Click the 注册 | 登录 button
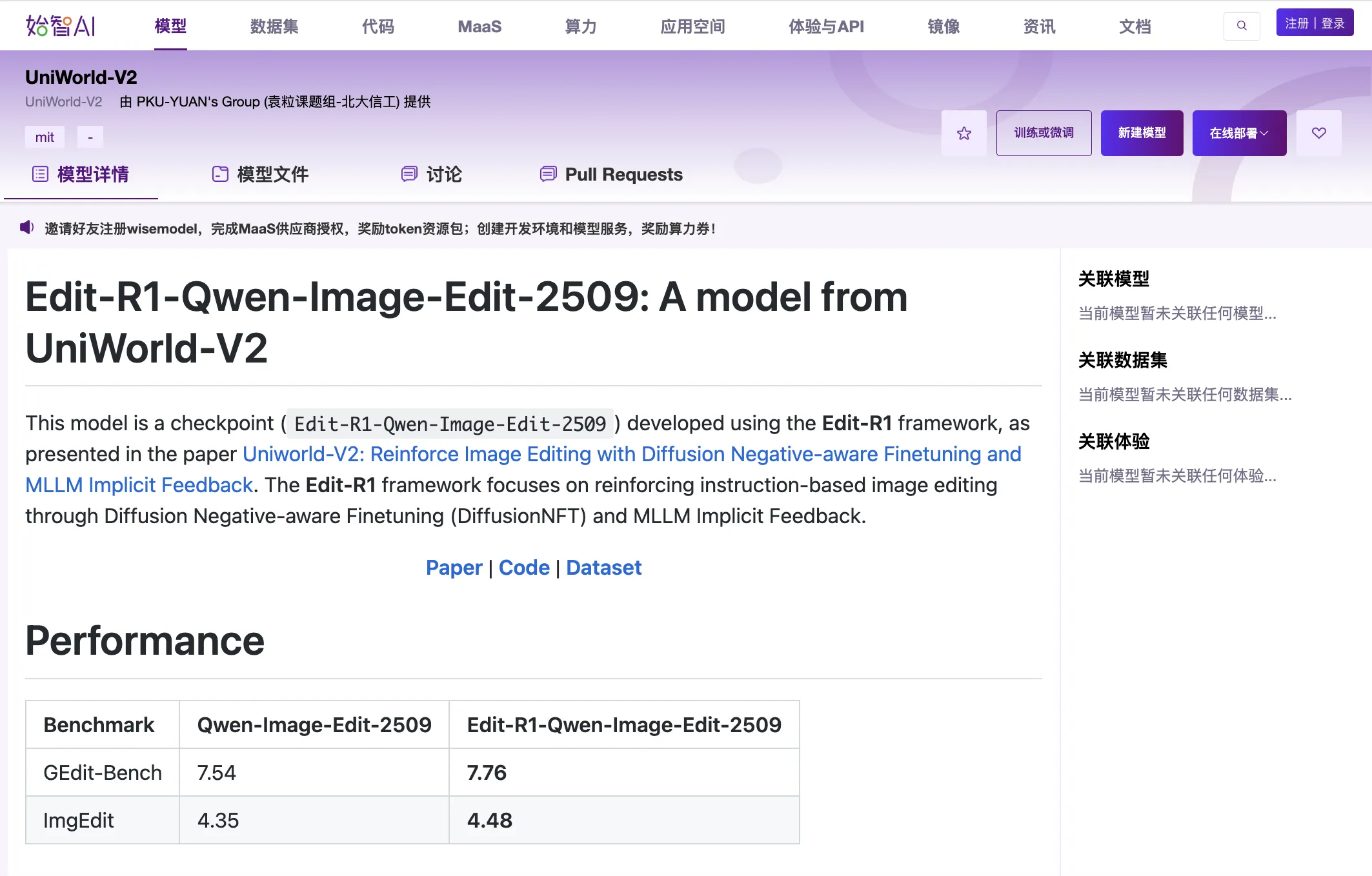The image size is (1372, 876). coord(1314,23)
